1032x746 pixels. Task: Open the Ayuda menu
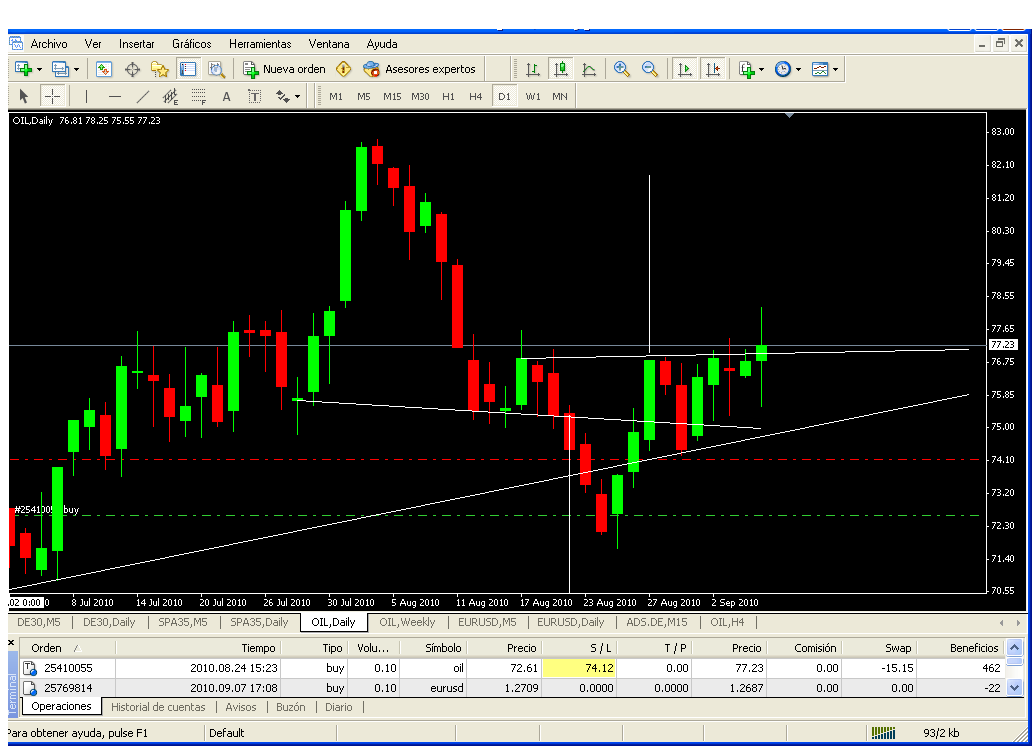coord(382,44)
